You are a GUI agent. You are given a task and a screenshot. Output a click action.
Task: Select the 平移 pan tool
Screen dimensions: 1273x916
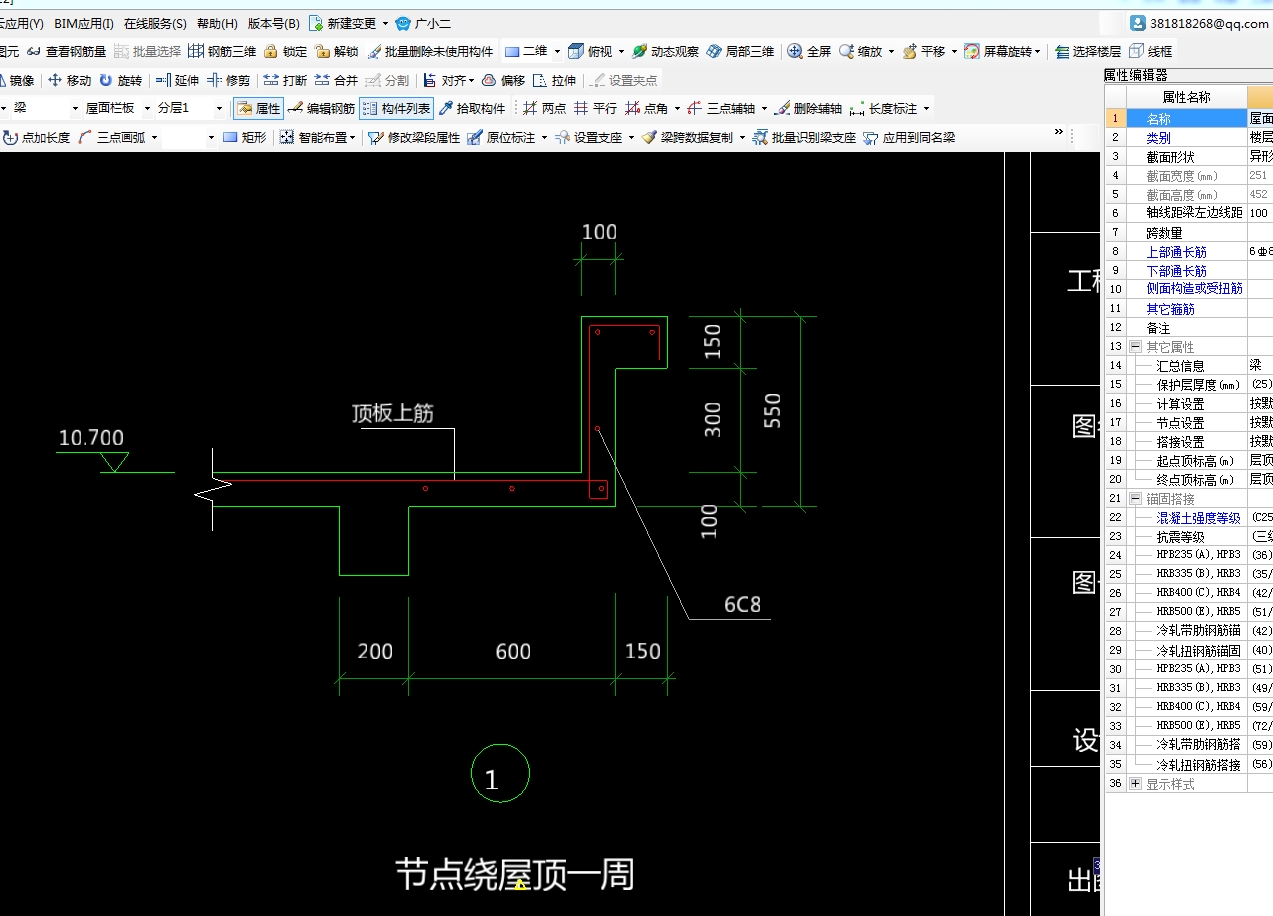[x=924, y=51]
